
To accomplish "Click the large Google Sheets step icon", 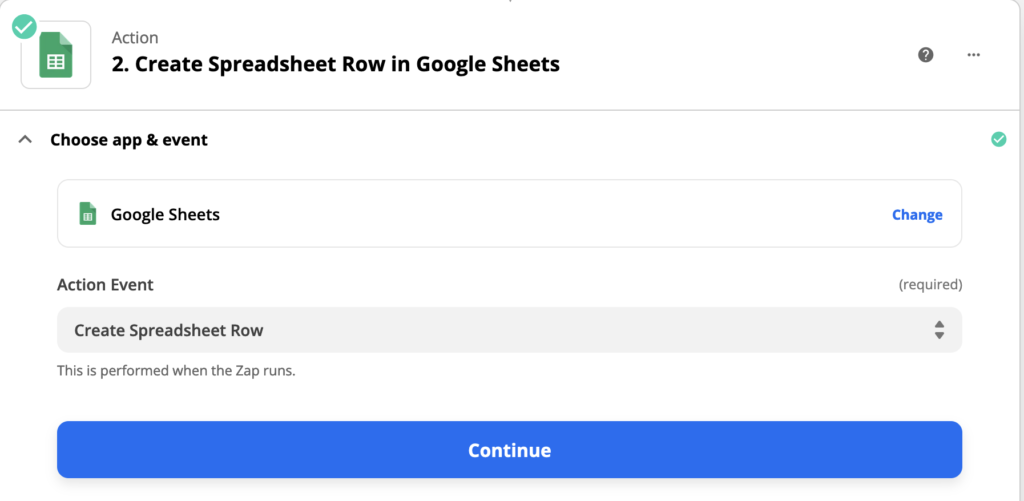I will tap(56, 55).
